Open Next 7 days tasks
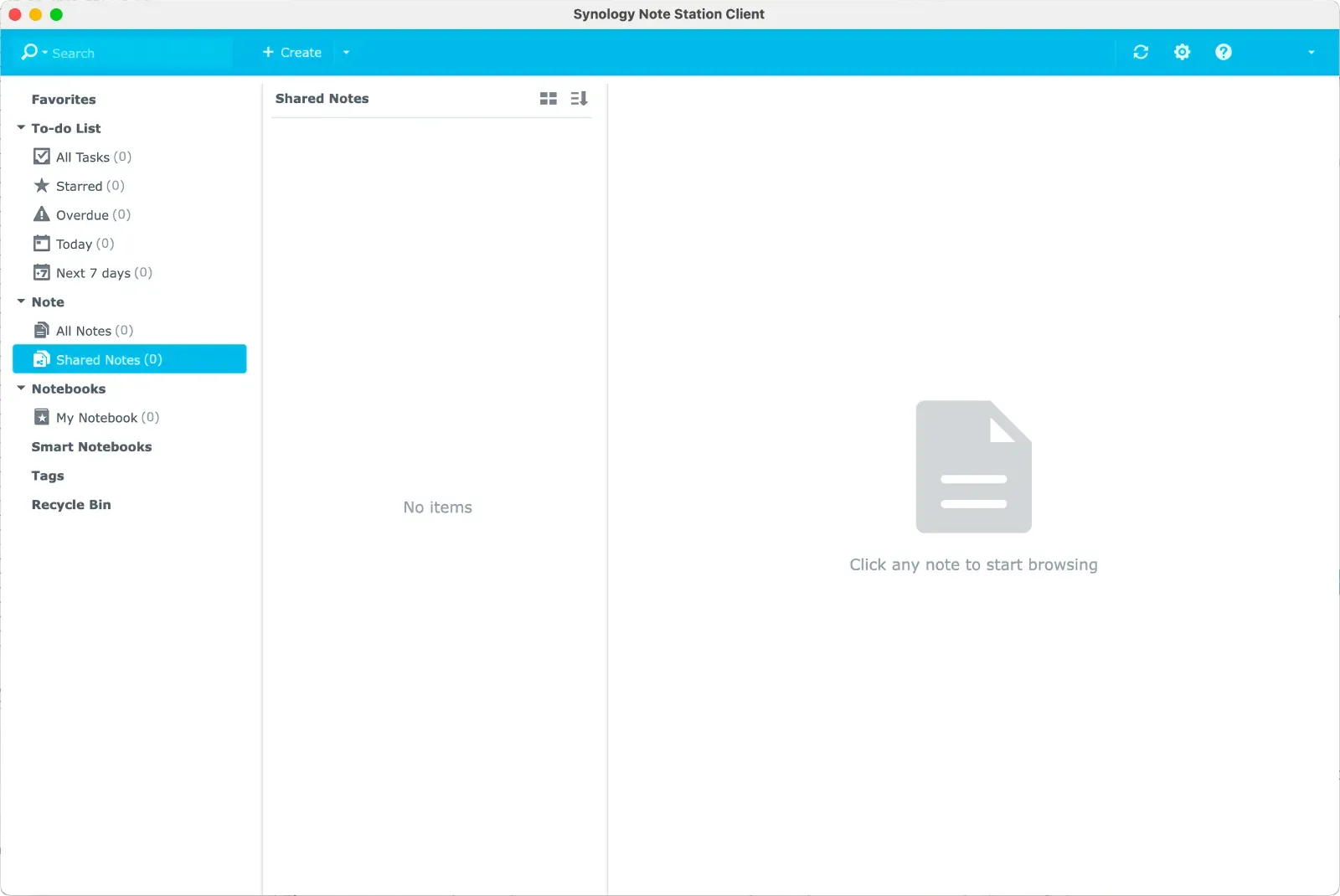This screenshot has width=1340, height=896. 93,273
